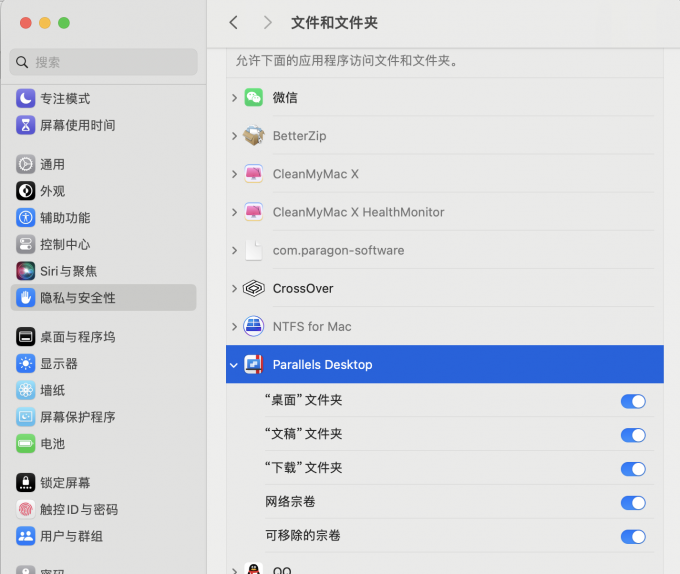Click the search magnifier icon
The height and width of the screenshot is (574, 680).
pos(22,62)
